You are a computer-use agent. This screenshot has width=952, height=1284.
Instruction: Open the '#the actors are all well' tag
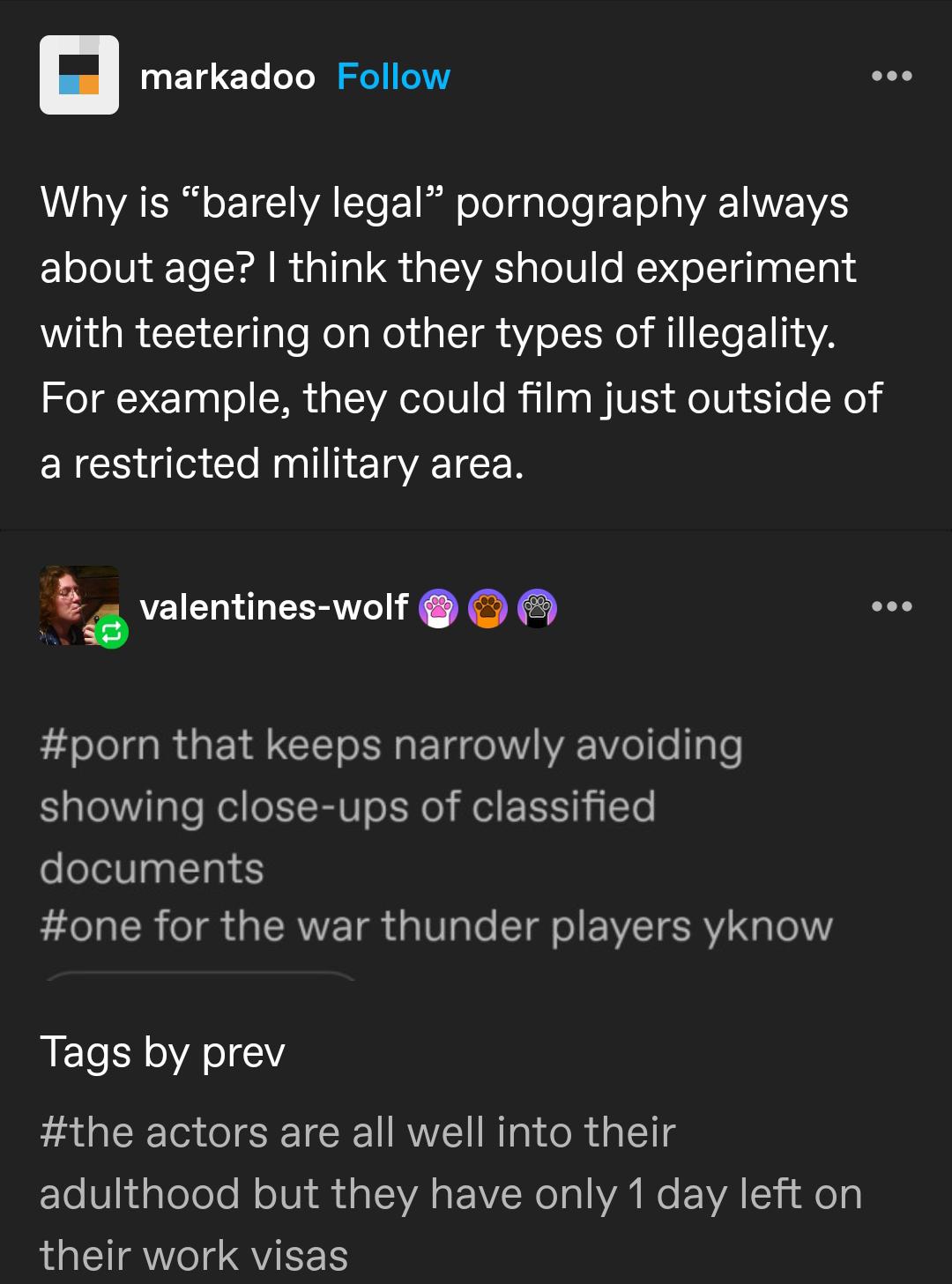pos(450,1193)
